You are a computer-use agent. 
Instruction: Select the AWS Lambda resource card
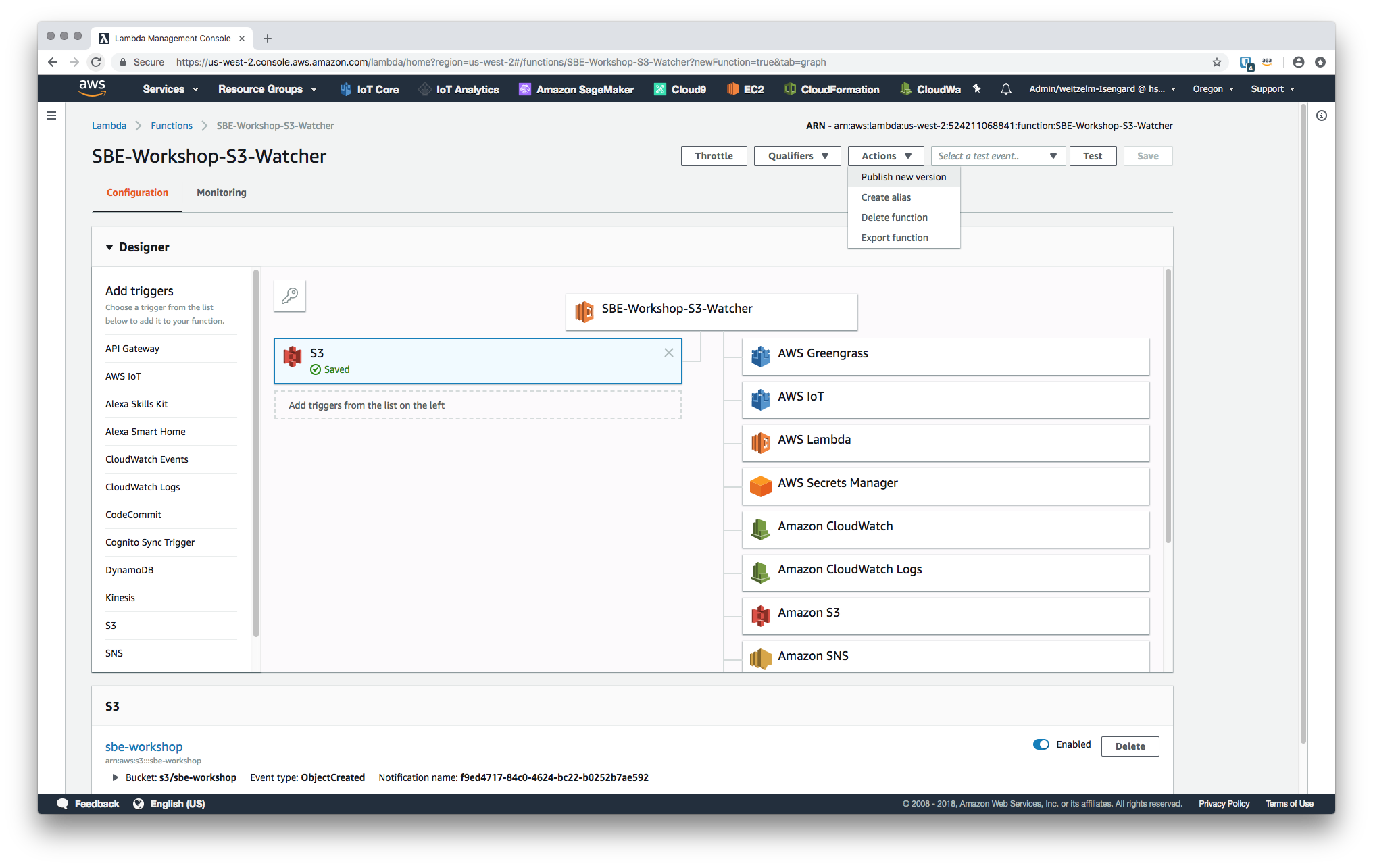point(945,442)
